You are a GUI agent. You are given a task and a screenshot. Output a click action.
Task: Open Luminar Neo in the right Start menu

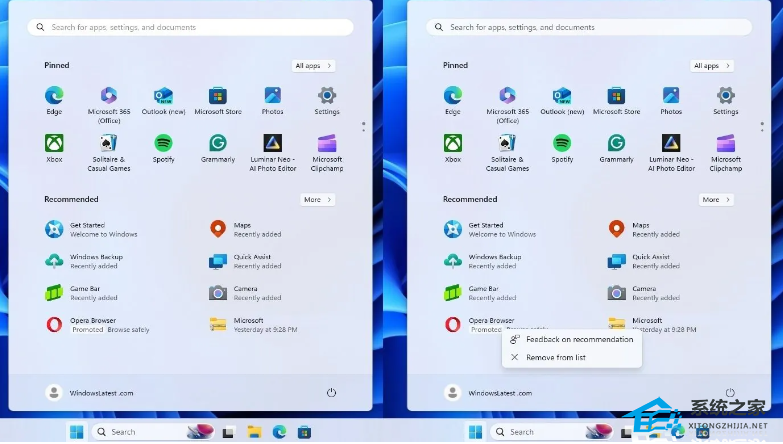671,153
